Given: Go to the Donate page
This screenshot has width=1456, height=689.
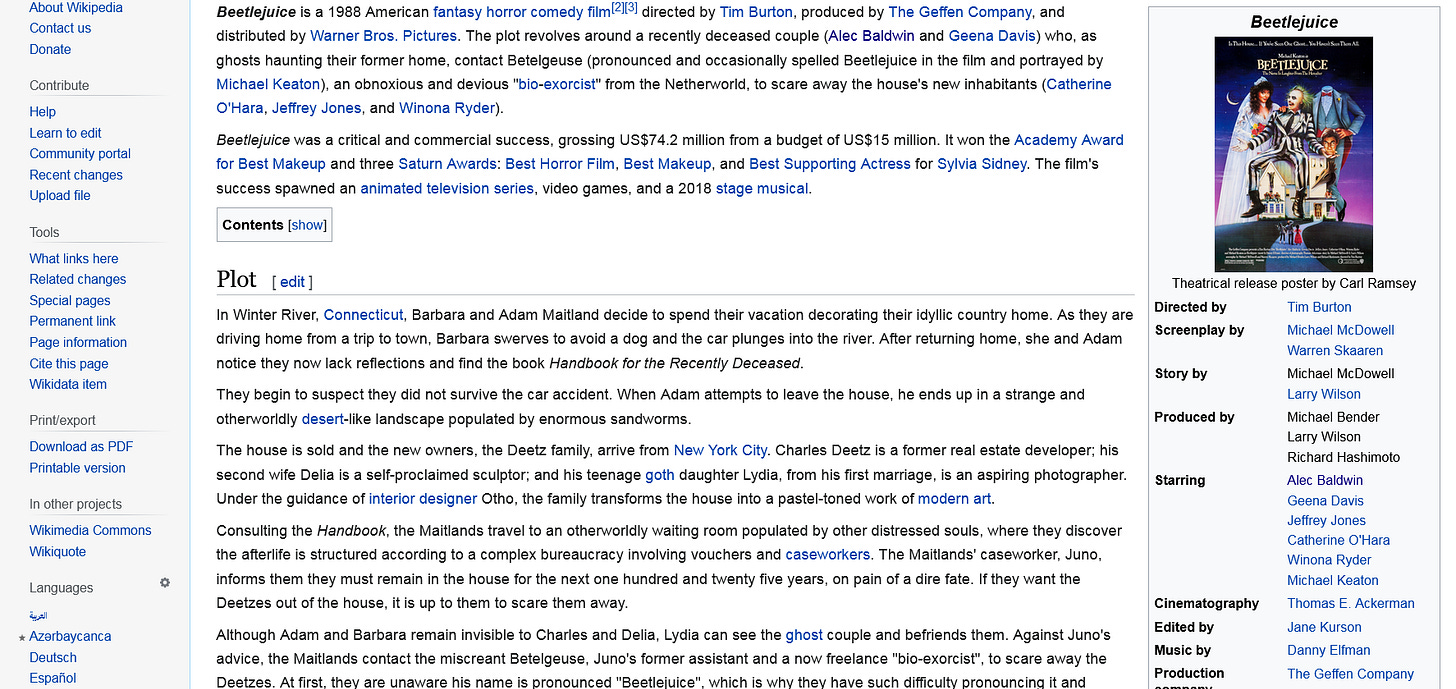Looking at the screenshot, I should pos(50,49).
